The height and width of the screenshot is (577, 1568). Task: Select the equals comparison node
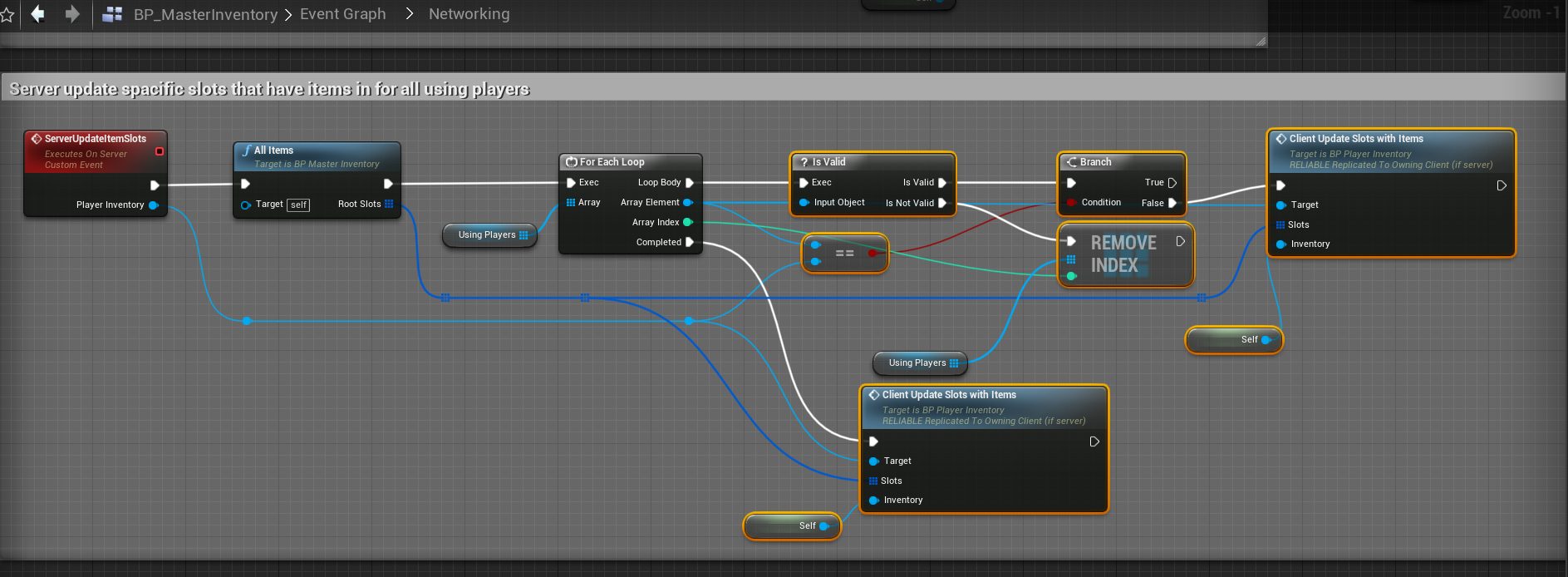point(844,254)
